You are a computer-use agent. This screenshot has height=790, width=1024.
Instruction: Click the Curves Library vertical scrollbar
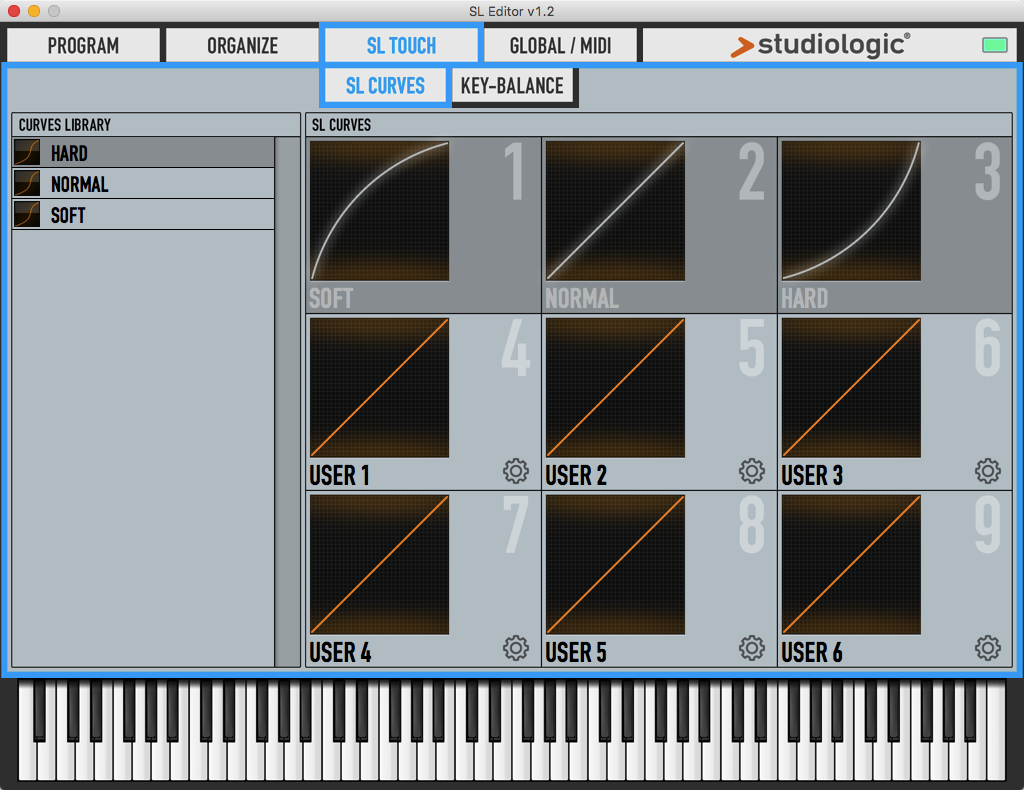287,402
